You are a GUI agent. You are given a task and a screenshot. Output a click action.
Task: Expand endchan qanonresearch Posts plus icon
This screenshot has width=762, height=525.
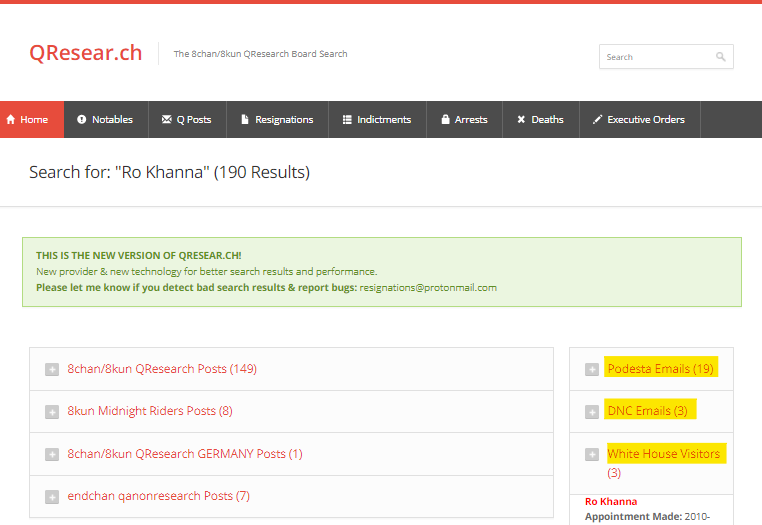click(52, 497)
